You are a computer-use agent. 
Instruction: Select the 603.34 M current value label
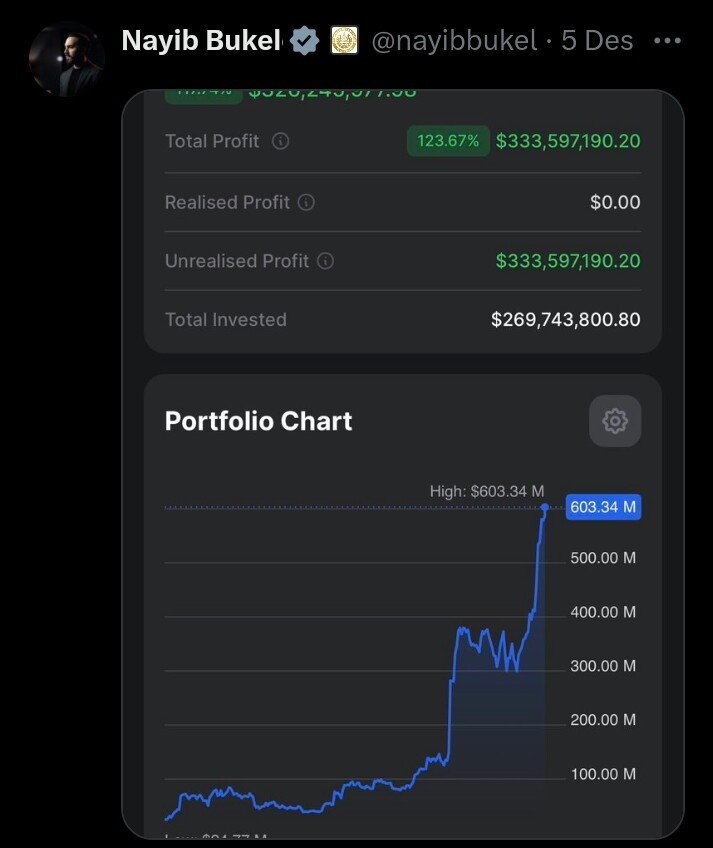(x=603, y=507)
